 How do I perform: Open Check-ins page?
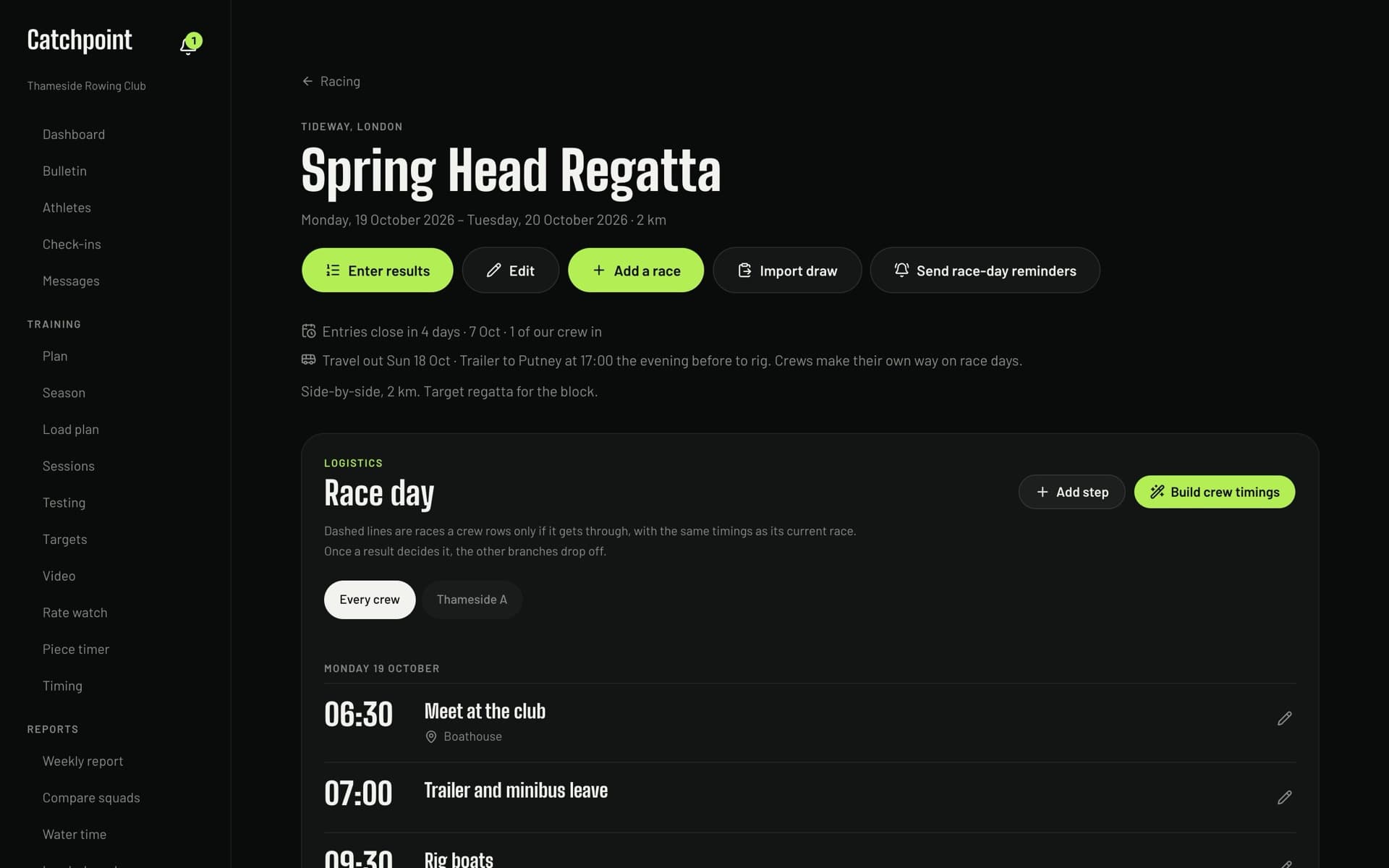tap(72, 244)
